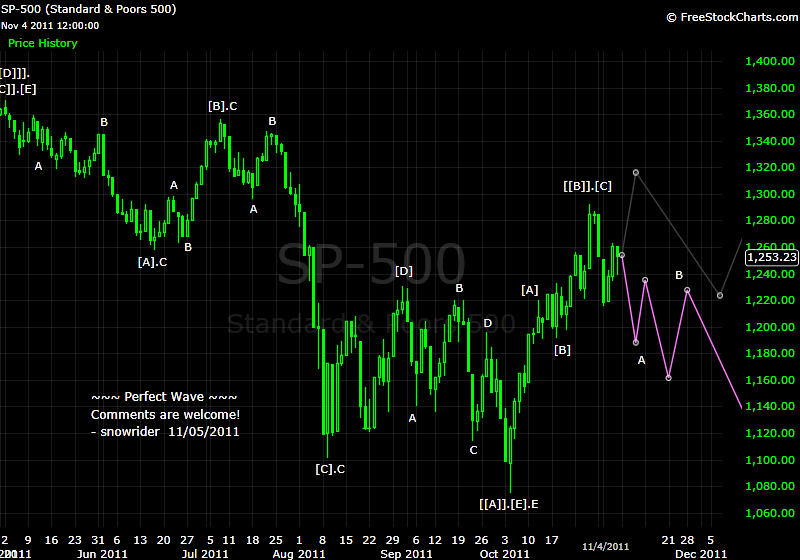Select the '[A].C' wave label
The height and width of the screenshot is (560, 800).
tap(153, 262)
